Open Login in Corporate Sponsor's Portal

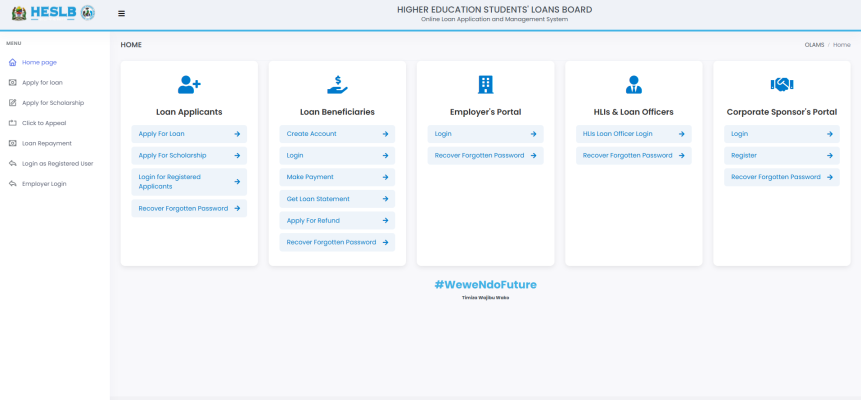(740, 134)
